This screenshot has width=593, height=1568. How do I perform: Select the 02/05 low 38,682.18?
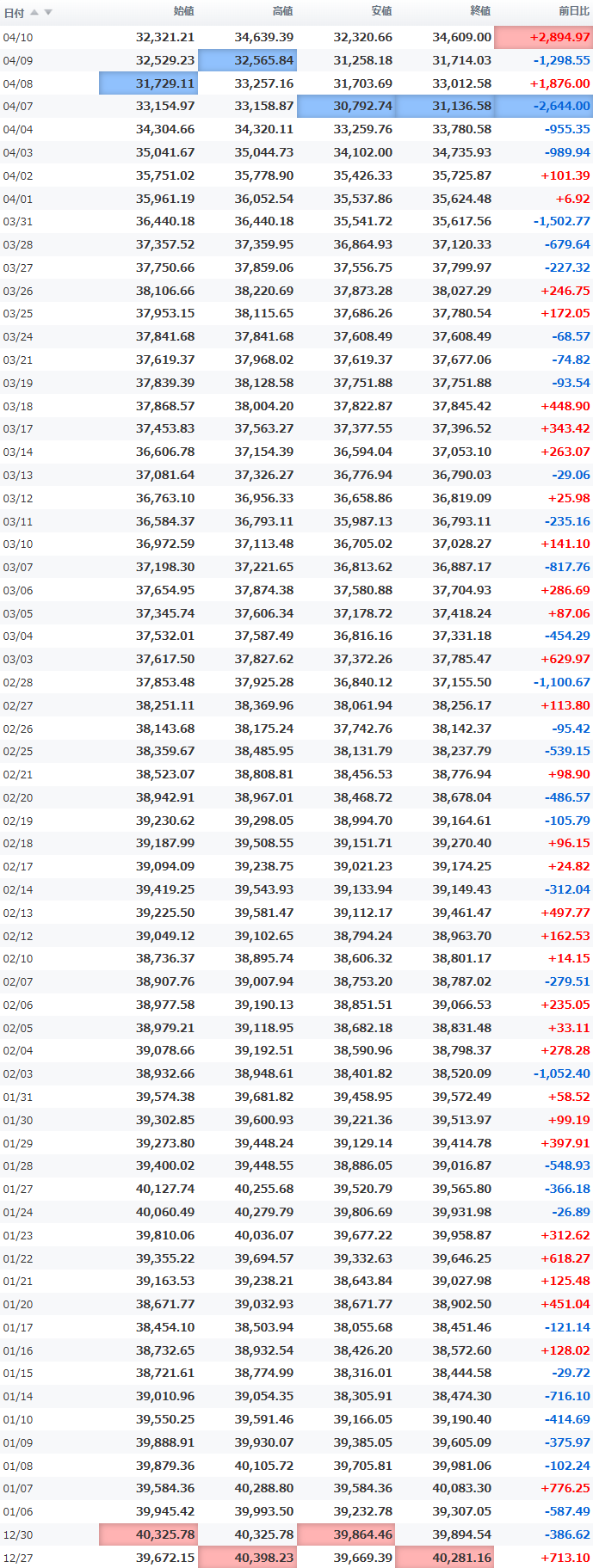coord(363,1028)
